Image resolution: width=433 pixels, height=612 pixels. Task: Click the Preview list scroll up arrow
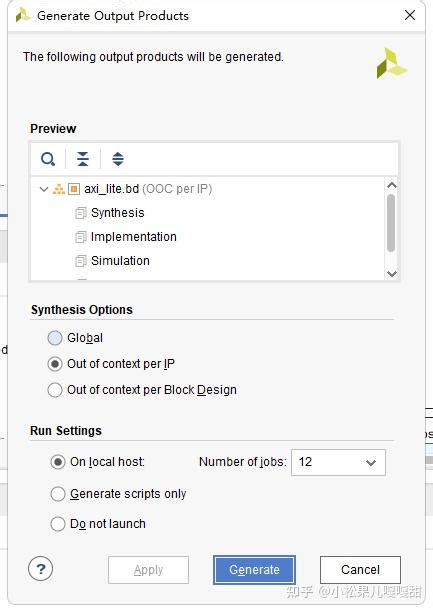(392, 185)
